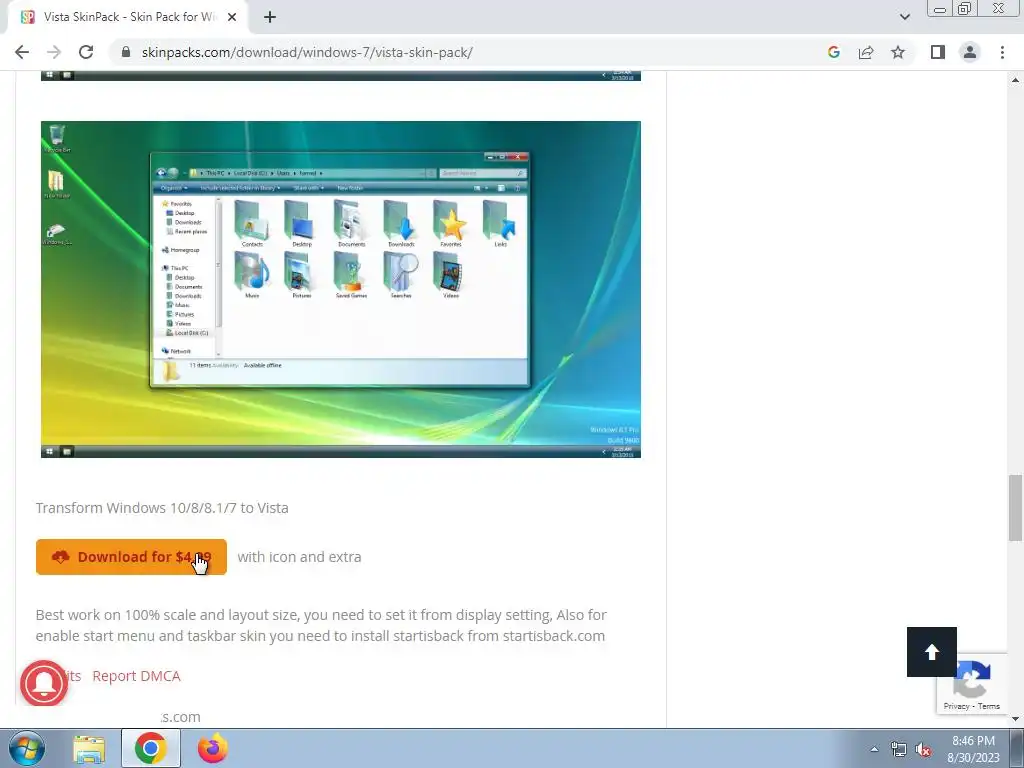1024x768 pixels.
Task: Go back to the previous page
Action: pos(22,52)
